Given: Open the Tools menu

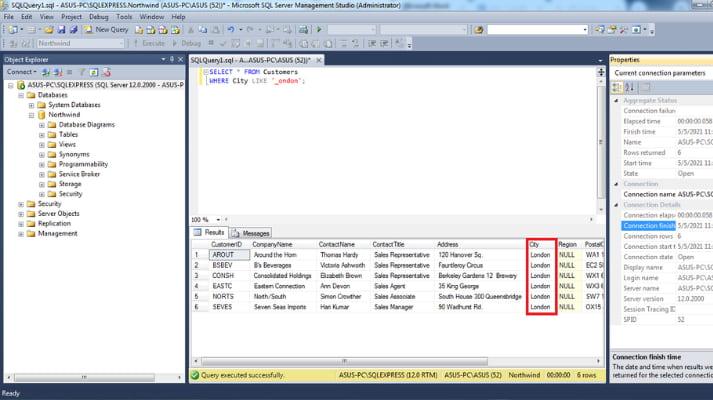Looking at the screenshot, I should pos(123,17).
